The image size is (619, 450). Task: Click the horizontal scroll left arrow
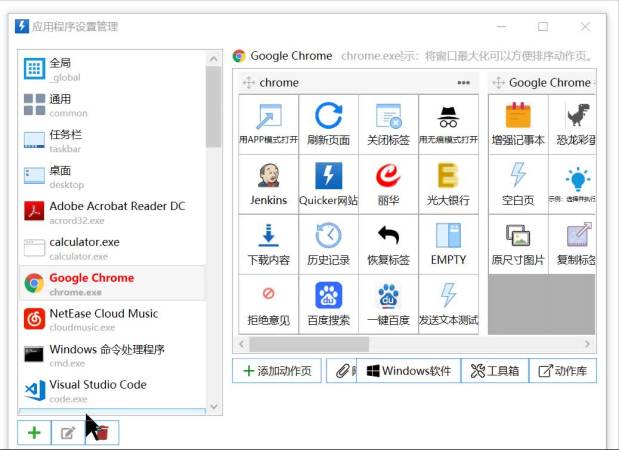[242, 344]
